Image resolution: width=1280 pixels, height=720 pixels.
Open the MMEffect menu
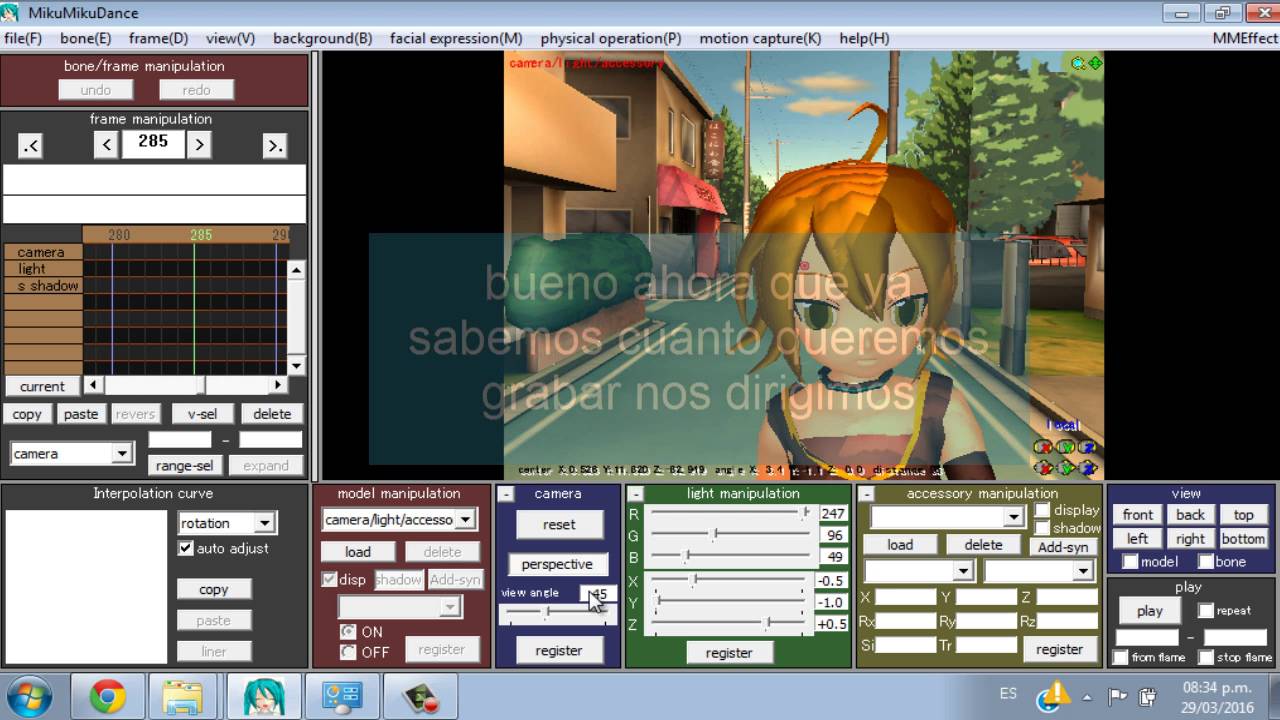click(1244, 38)
